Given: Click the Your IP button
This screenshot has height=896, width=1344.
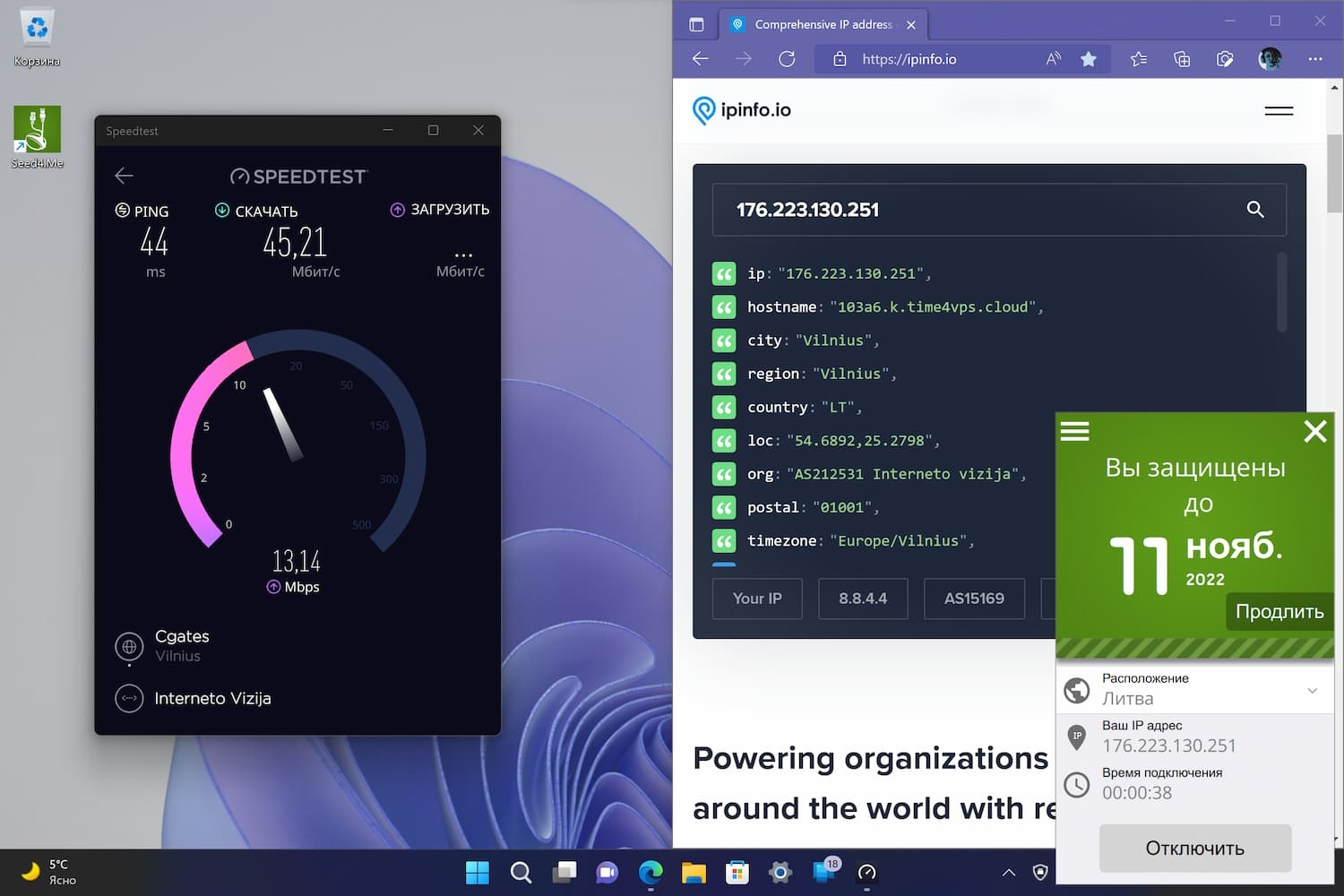Looking at the screenshot, I should tap(757, 599).
